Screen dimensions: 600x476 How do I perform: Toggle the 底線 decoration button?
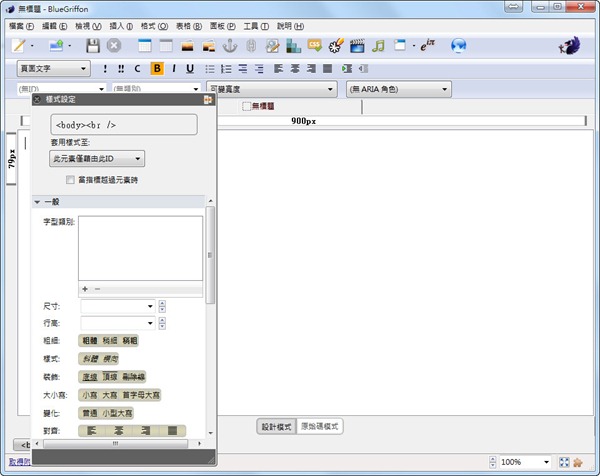click(x=90, y=377)
